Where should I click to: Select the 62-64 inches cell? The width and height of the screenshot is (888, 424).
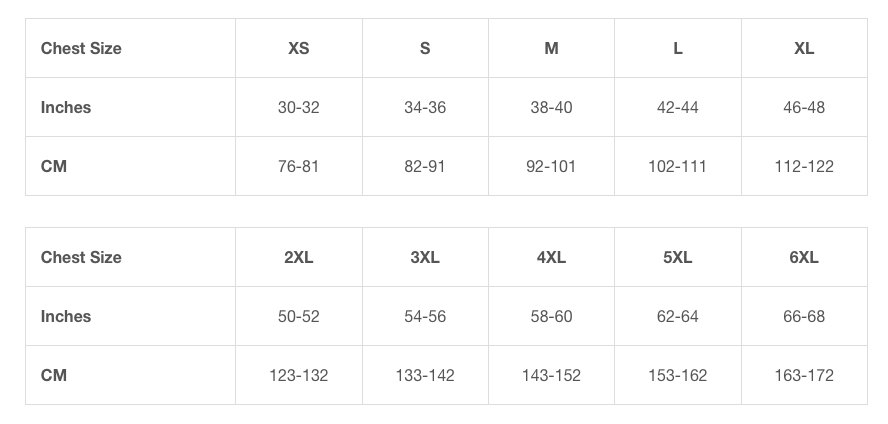678,316
